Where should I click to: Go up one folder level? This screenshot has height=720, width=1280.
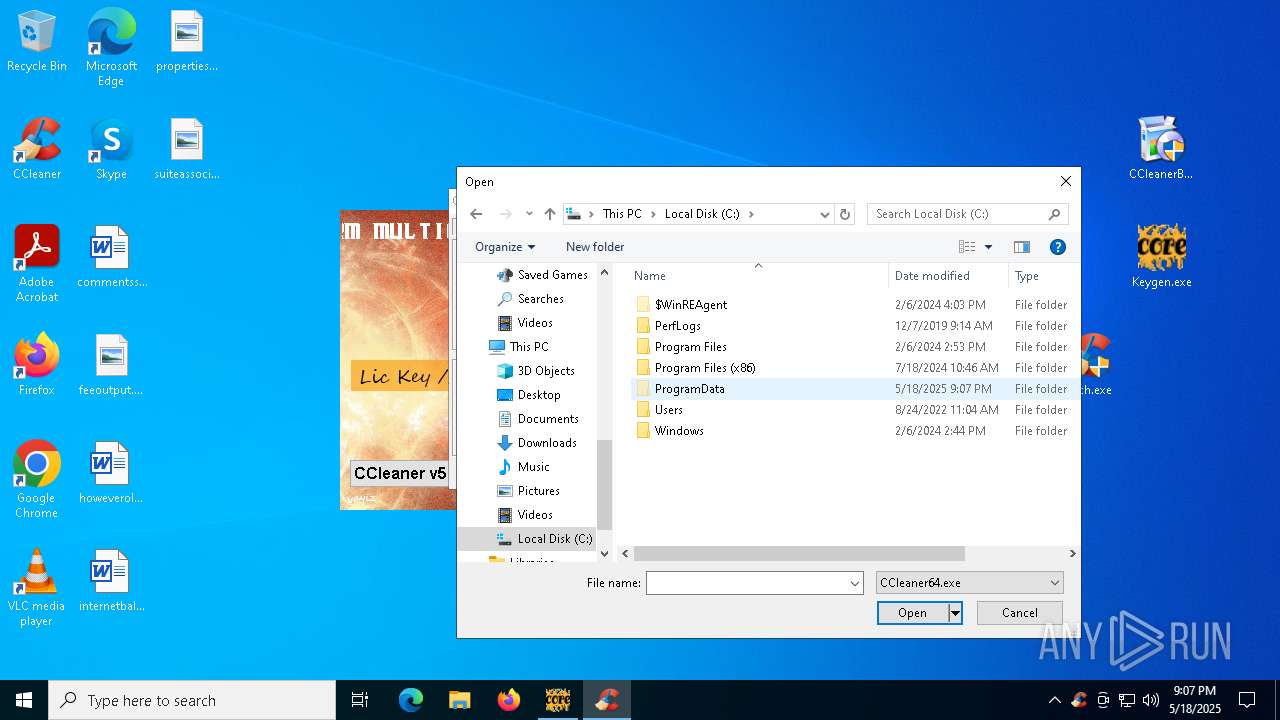pyautogui.click(x=550, y=214)
